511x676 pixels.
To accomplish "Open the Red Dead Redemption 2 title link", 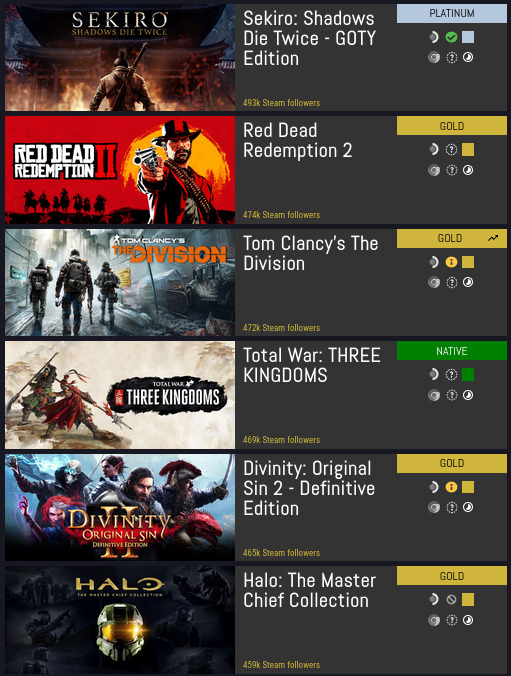I will tap(298, 141).
